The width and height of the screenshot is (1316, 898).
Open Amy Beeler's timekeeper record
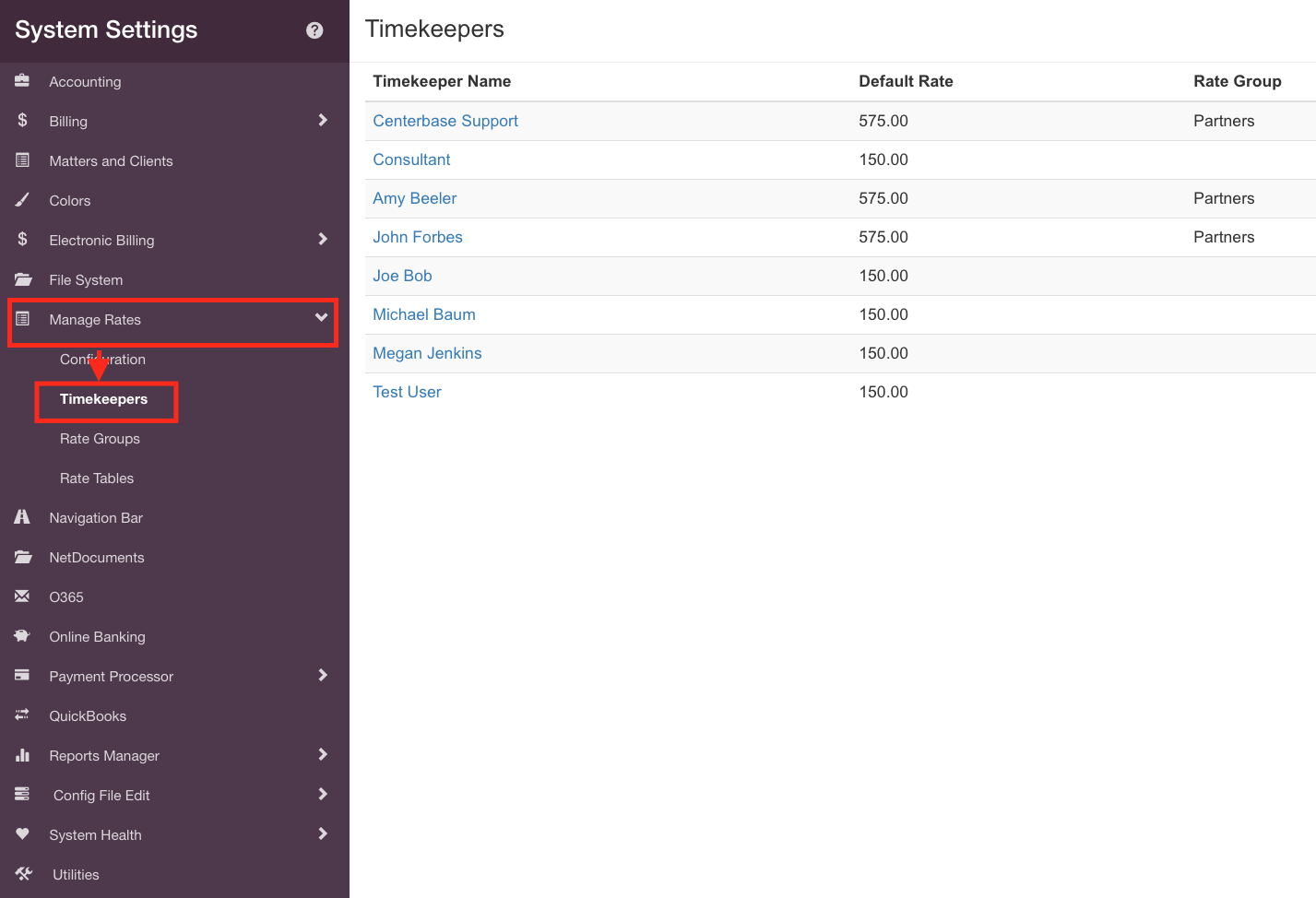tap(415, 198)
